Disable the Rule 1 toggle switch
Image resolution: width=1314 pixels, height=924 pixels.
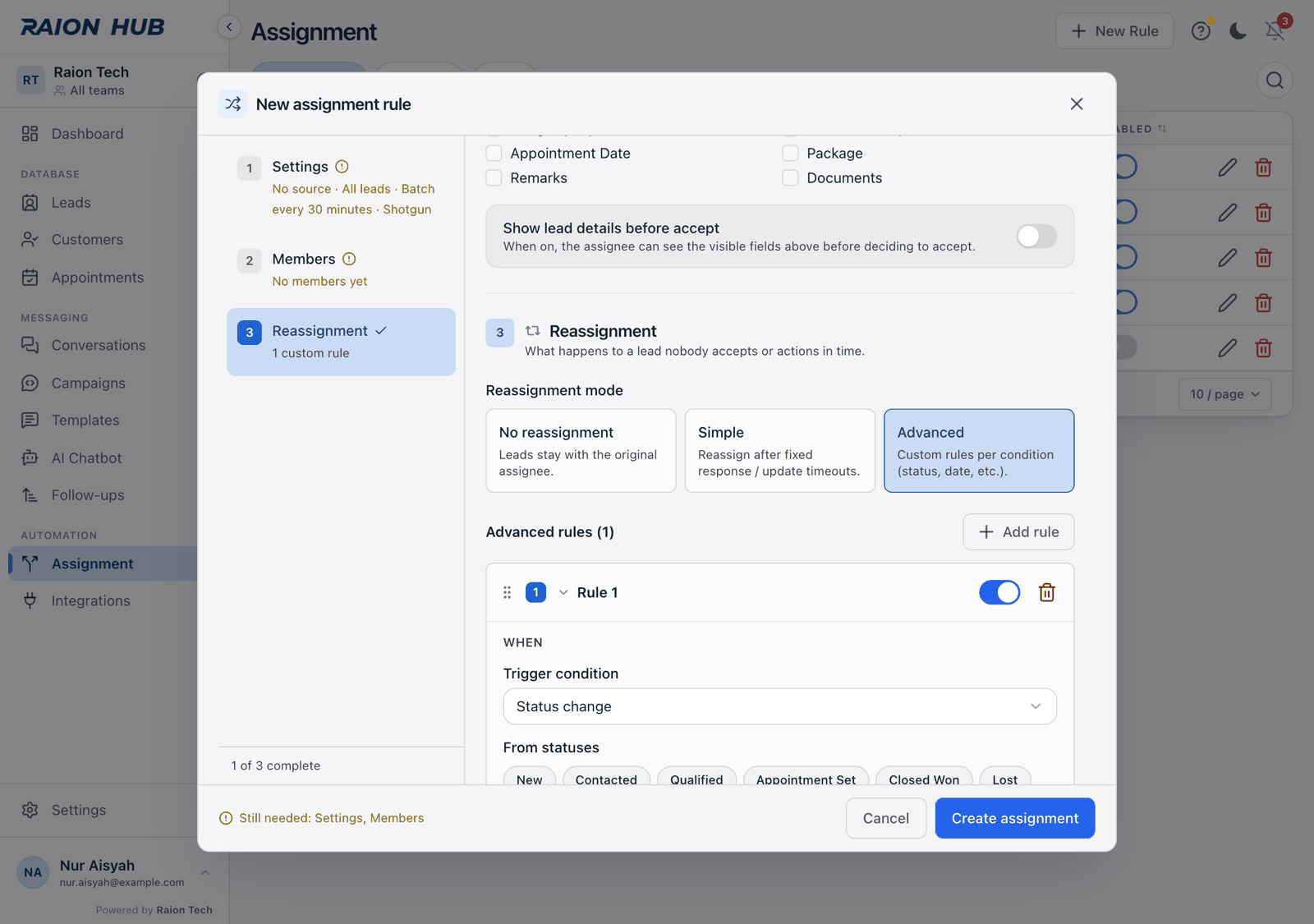coord(999,592)
